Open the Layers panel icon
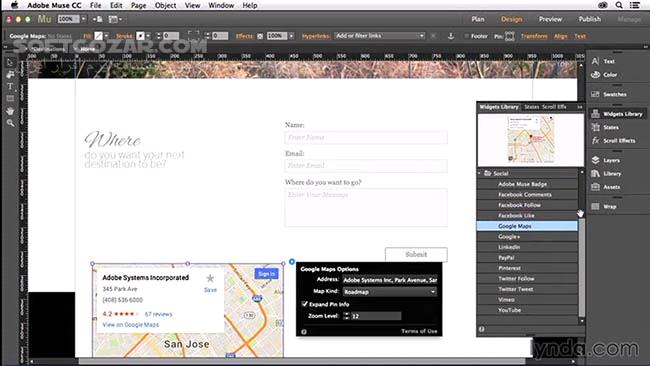The image size is (650, 366). (x=595, y=160)
